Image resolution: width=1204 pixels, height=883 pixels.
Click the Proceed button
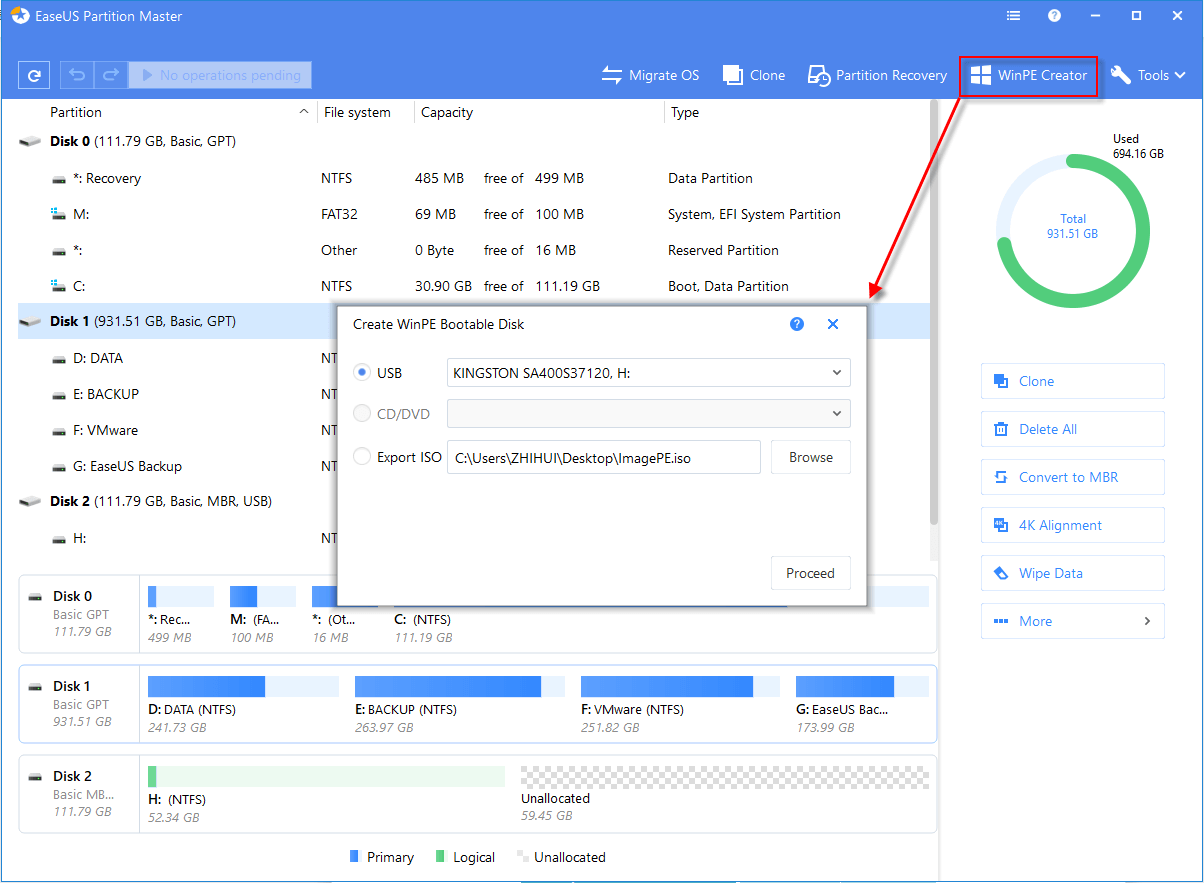(810, 573)
